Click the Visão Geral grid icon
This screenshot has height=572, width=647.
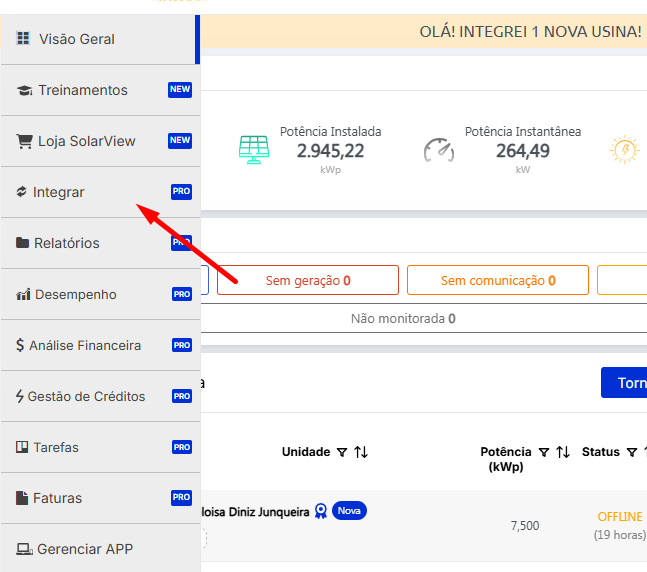click(x=23, y=39)
